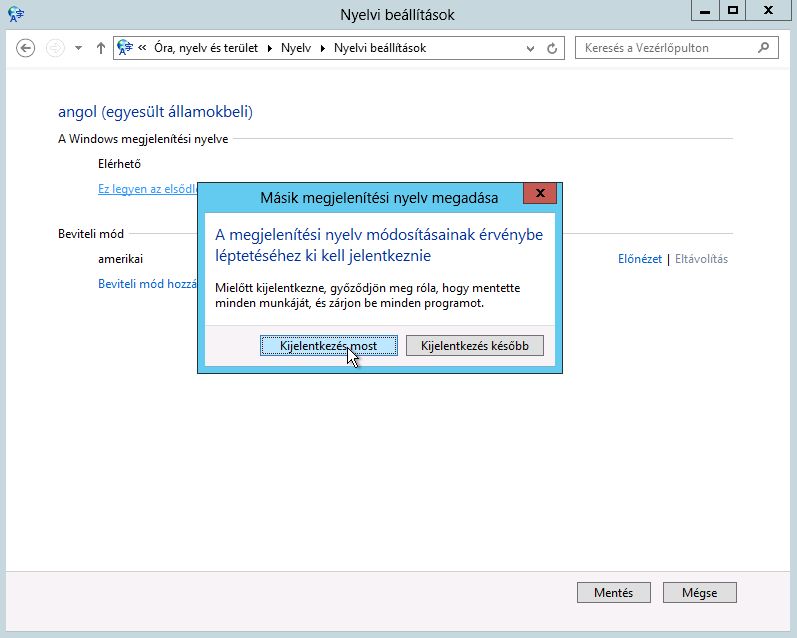The width and height of the screenshot is (797, 638).
Task: Click the language icon in address bar
Action: pyautogui.click(x=125, y=48)
